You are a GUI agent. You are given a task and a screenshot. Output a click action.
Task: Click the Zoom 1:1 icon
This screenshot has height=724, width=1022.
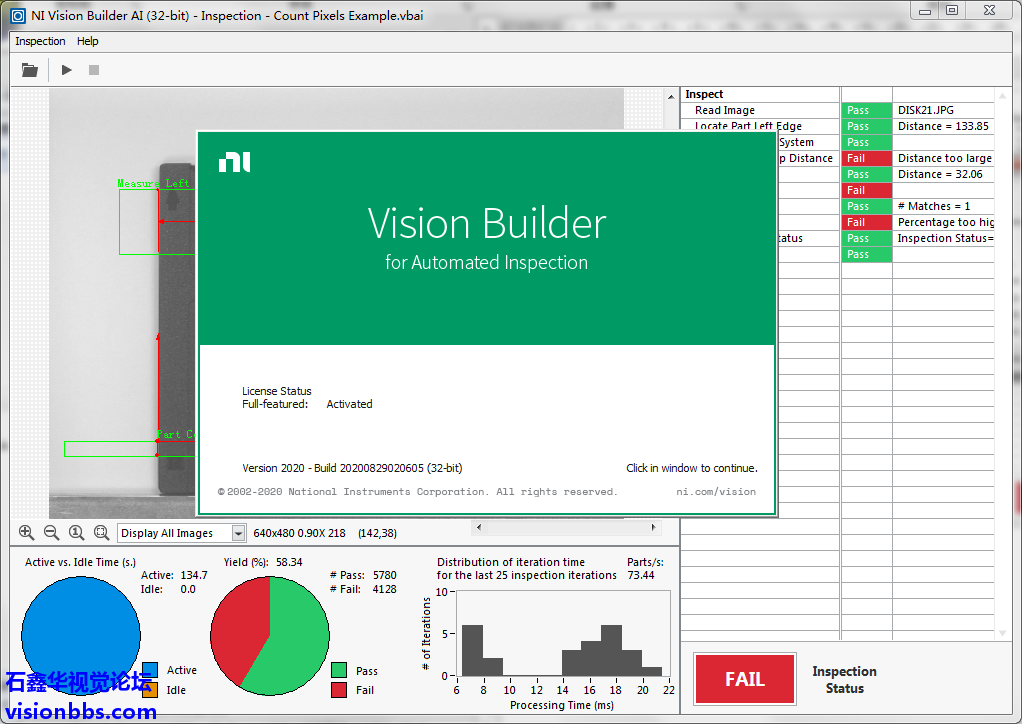tap(76, 533)
